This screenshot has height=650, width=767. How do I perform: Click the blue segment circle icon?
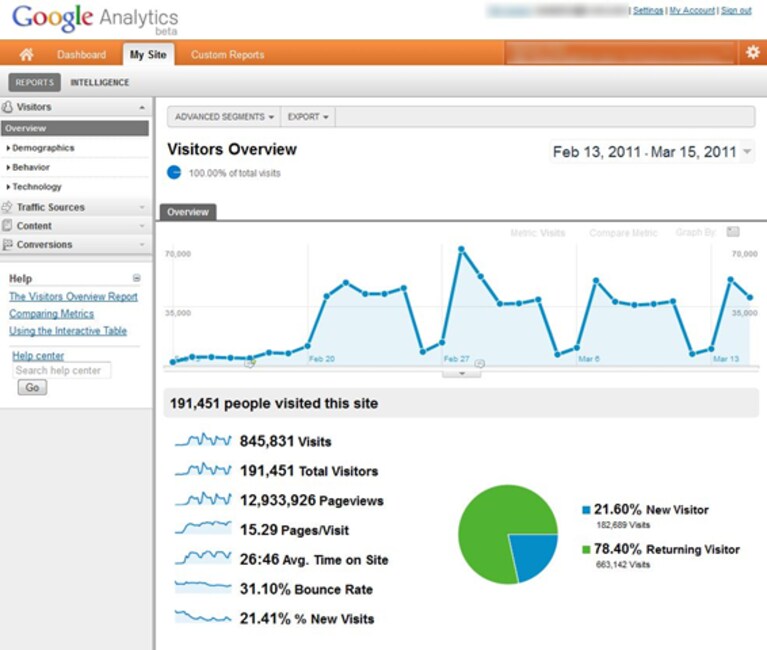click(174, 173)
